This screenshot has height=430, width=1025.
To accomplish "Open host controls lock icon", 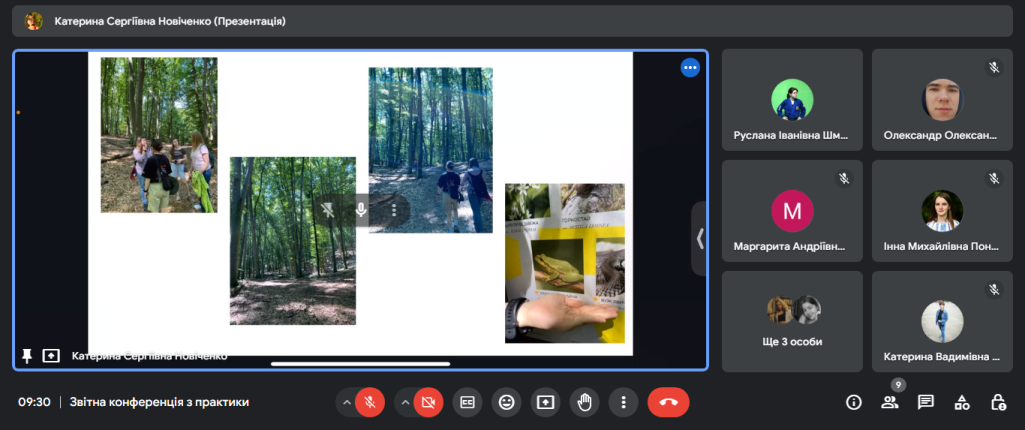I will pos(998,403).
